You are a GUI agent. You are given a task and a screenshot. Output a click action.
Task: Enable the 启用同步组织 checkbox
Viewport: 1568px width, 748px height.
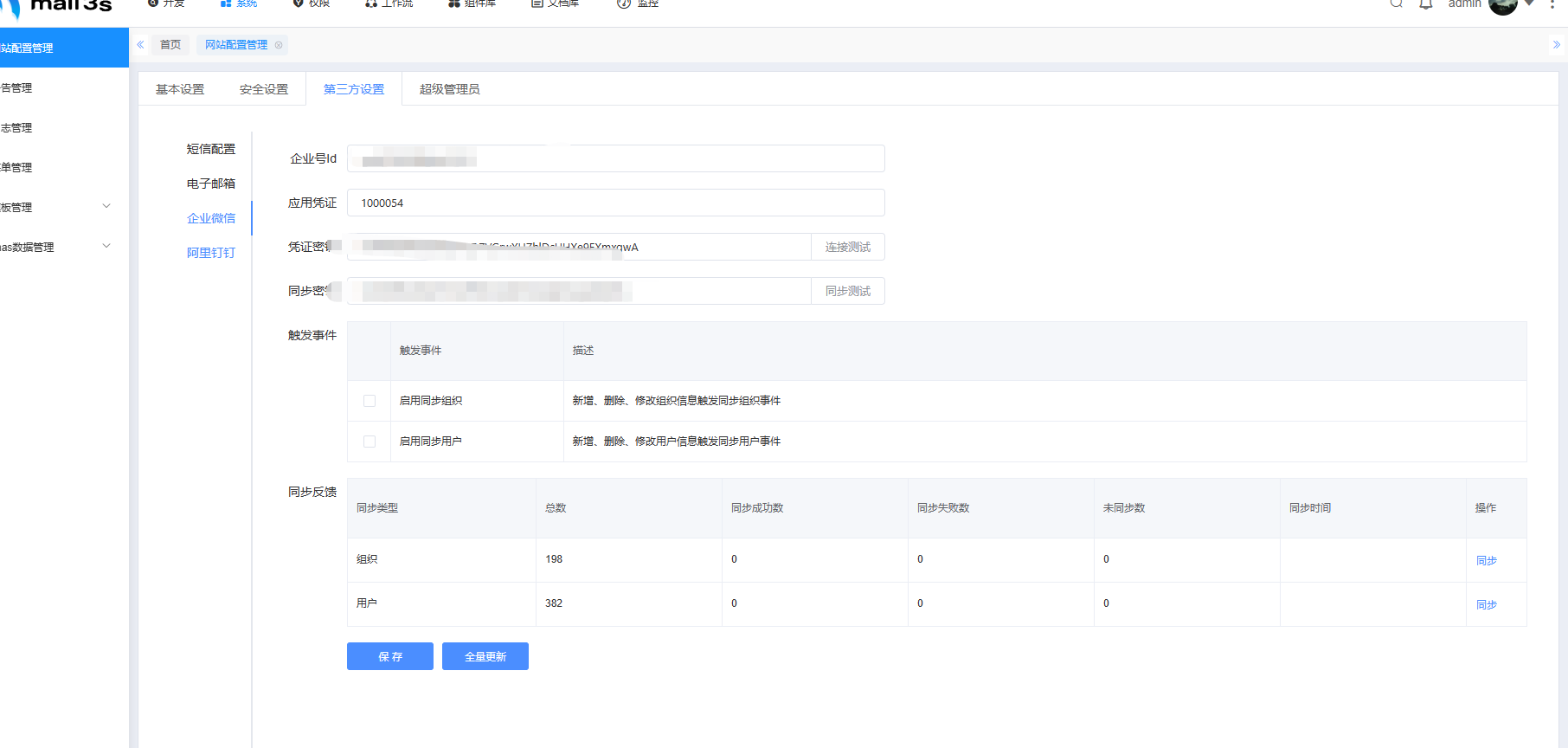coord(370,401)
